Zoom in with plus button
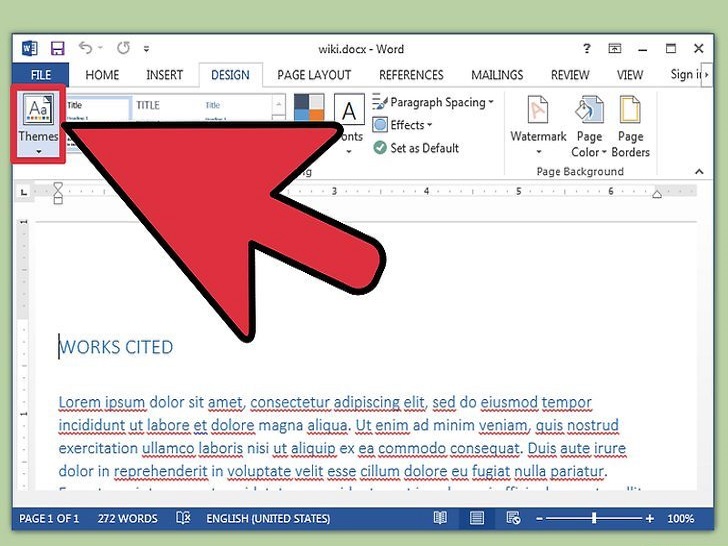This screenshot has height=546, width=728. pos(650,519)
